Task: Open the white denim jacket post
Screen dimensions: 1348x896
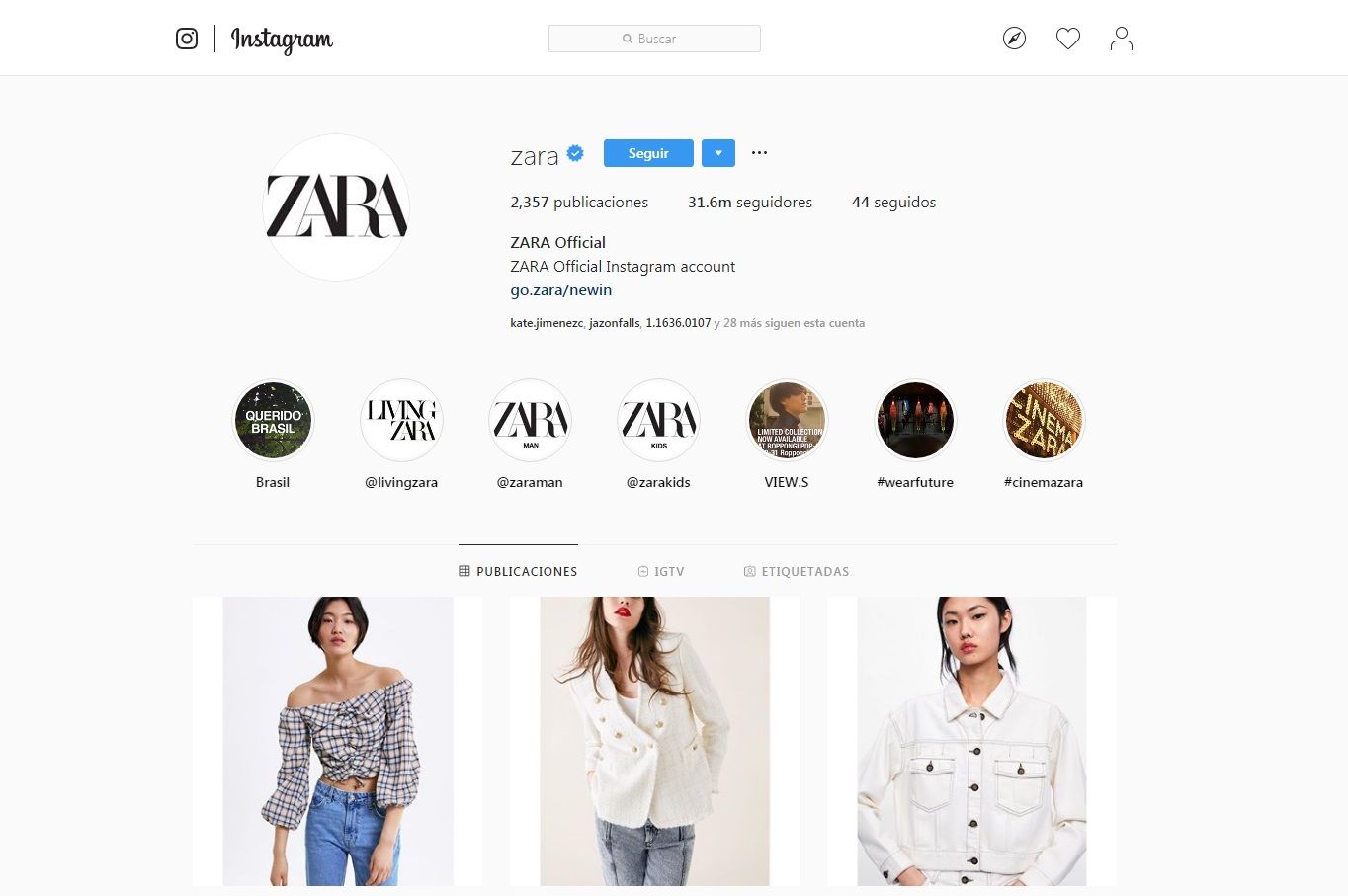Action: [x=971, y=741]
